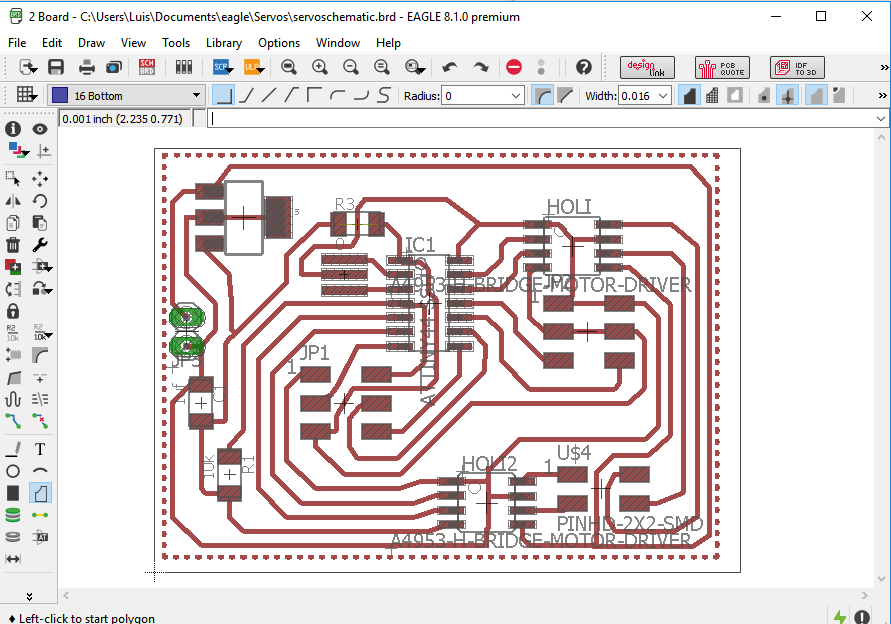The height and width of the screenshot is (624, 891).
Task: Select the Meander tool
Action: [13, 400]
